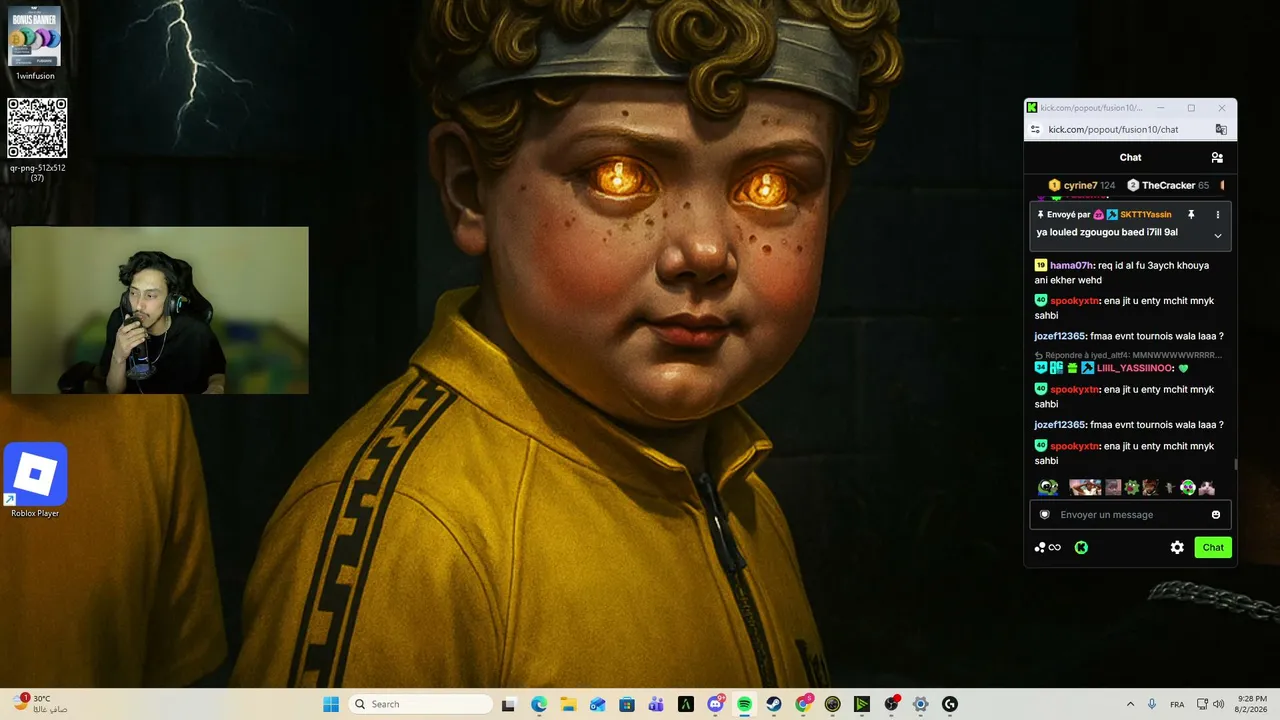Open Windows Settings gear on taskbar
1280x720 pixels.
click(921, 704)
